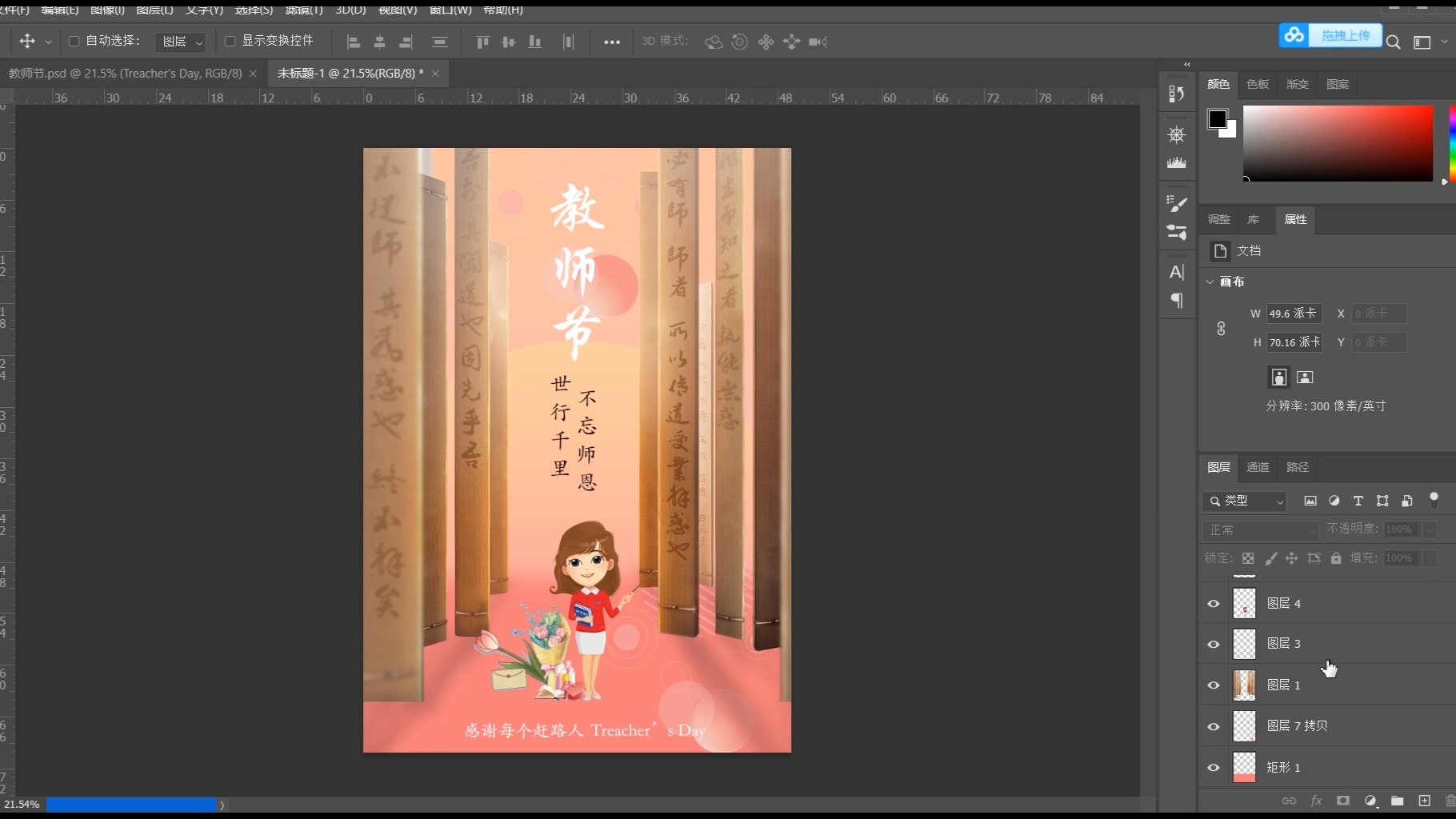Create a new group with the folder icon
Viewport: 1456px width, 819px height.
point(1398,801)
